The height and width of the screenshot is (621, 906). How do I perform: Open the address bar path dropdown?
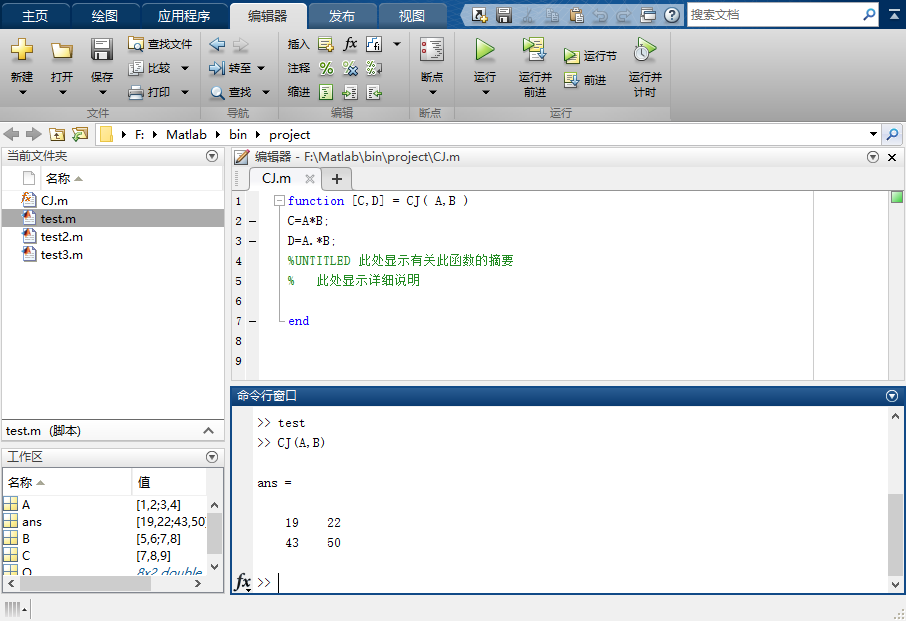pyautogui.click(x=873, y=135)
